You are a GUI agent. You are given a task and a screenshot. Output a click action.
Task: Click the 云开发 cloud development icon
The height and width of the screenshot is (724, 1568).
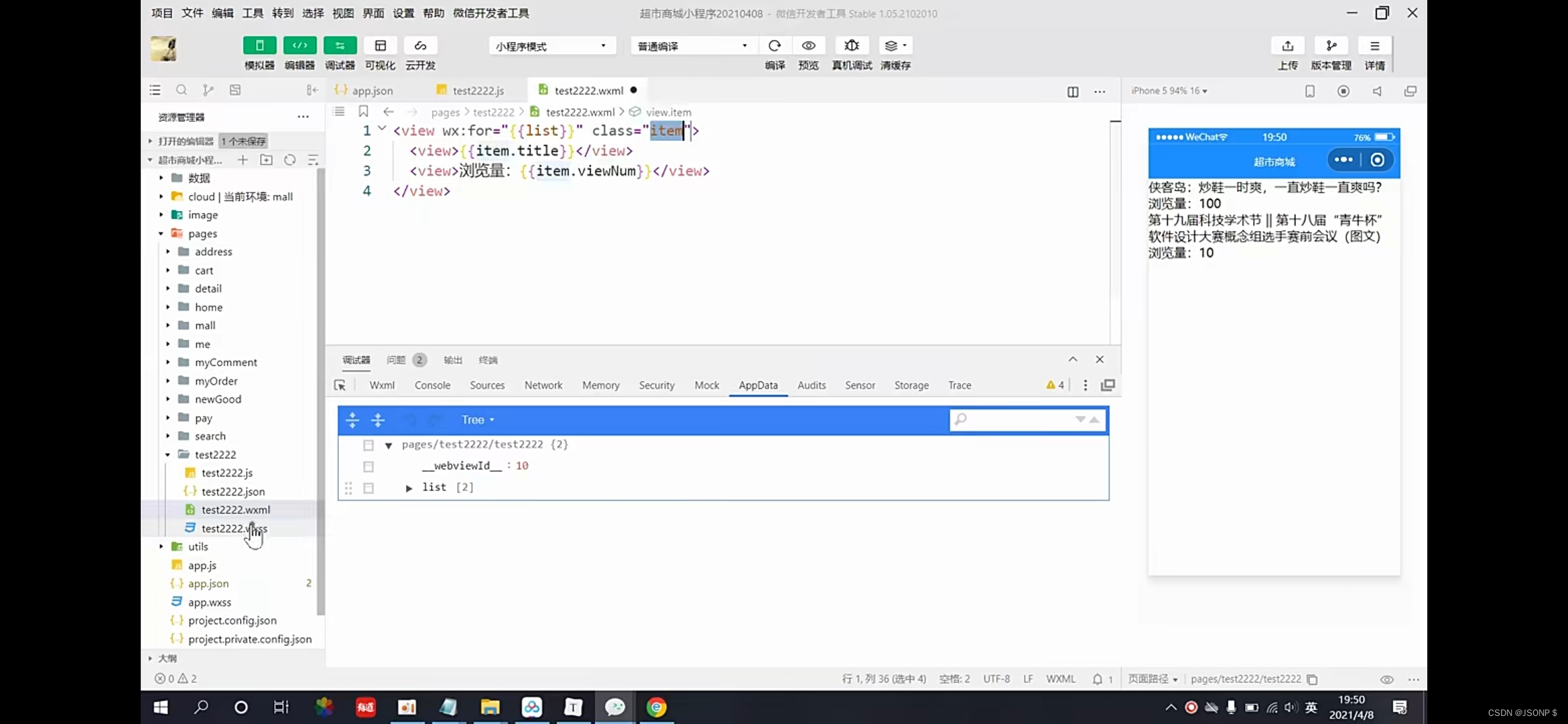(x=420, y=46)
